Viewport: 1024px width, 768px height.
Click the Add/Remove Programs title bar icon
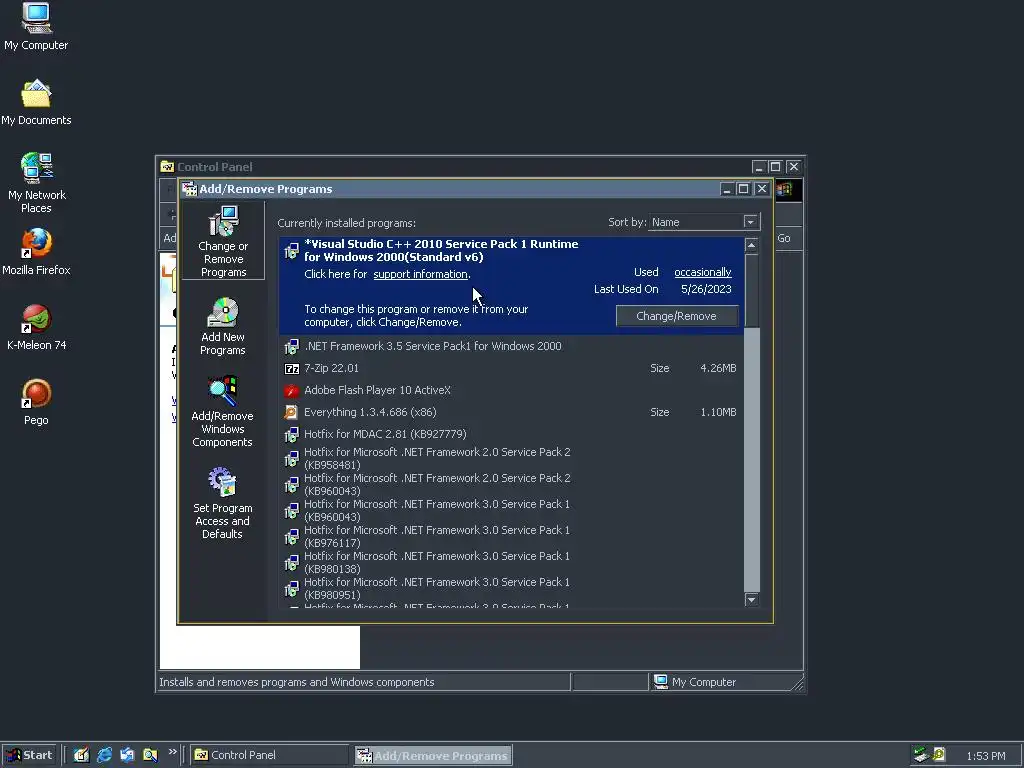pyautogui.click(x=189, y=189)
